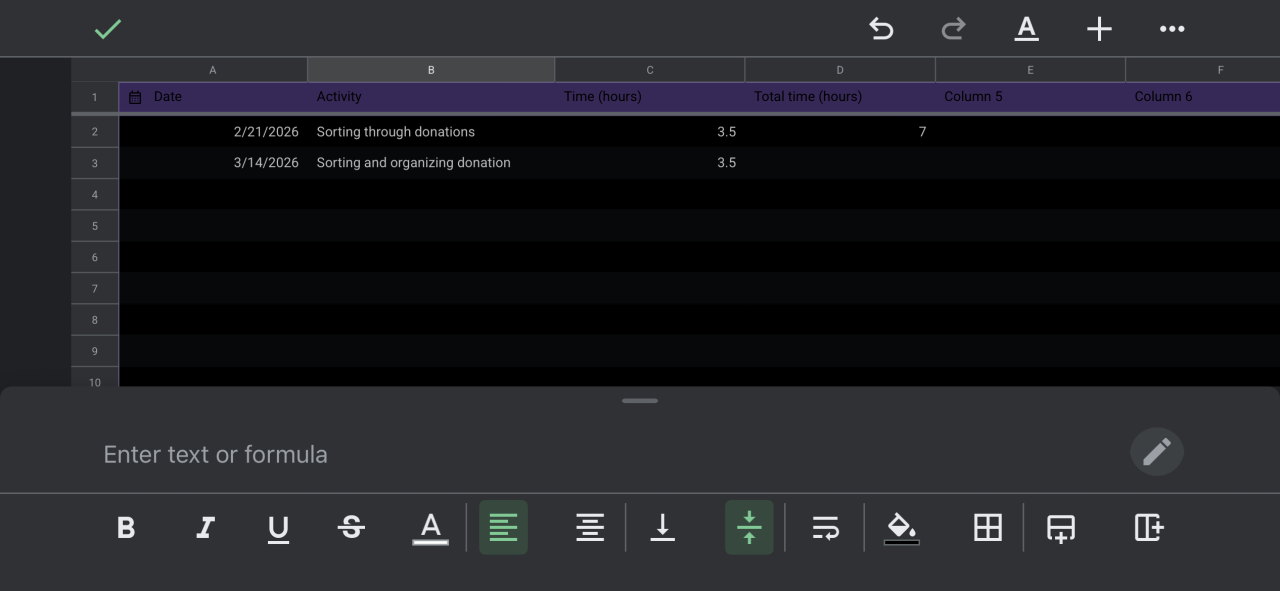1280x591 pixels.
Task: Open the insert plus menu
Action: coord(1099,29)
